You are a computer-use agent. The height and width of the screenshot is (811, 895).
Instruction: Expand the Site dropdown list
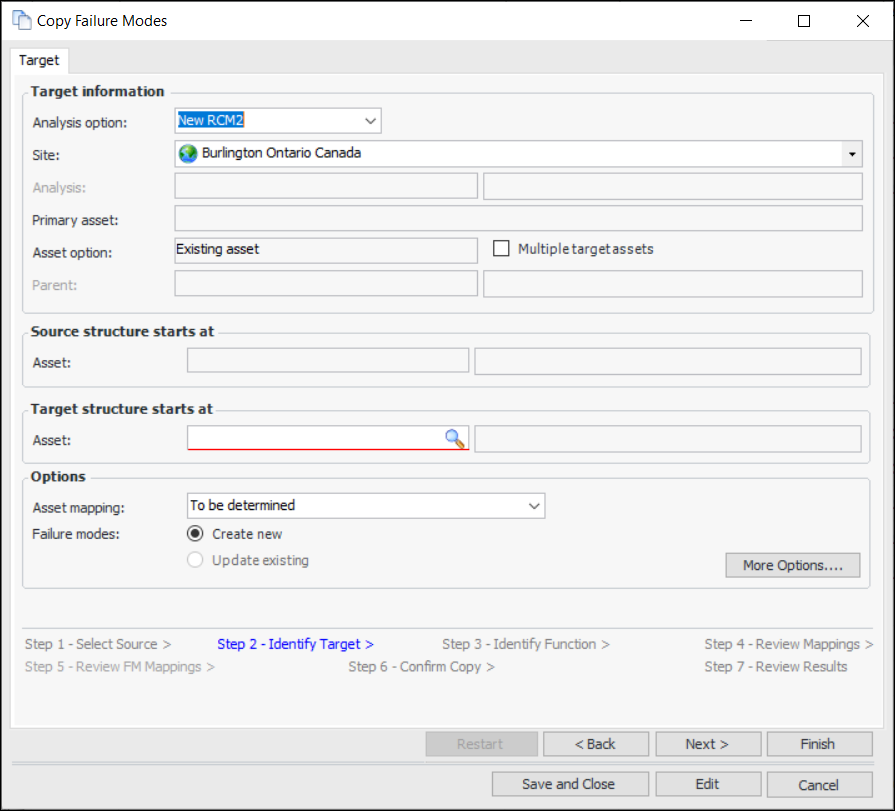(x=851, y=154)
